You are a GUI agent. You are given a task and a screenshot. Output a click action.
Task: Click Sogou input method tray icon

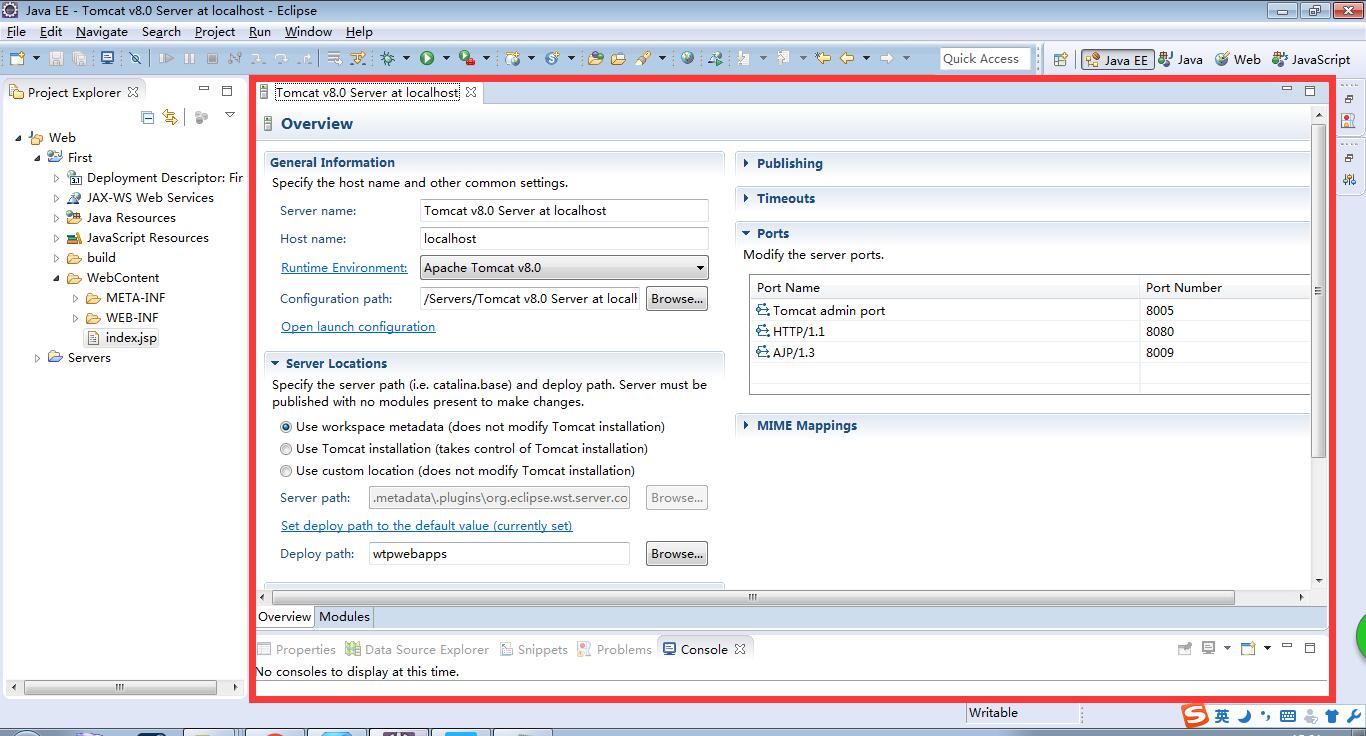point(1195,716)
